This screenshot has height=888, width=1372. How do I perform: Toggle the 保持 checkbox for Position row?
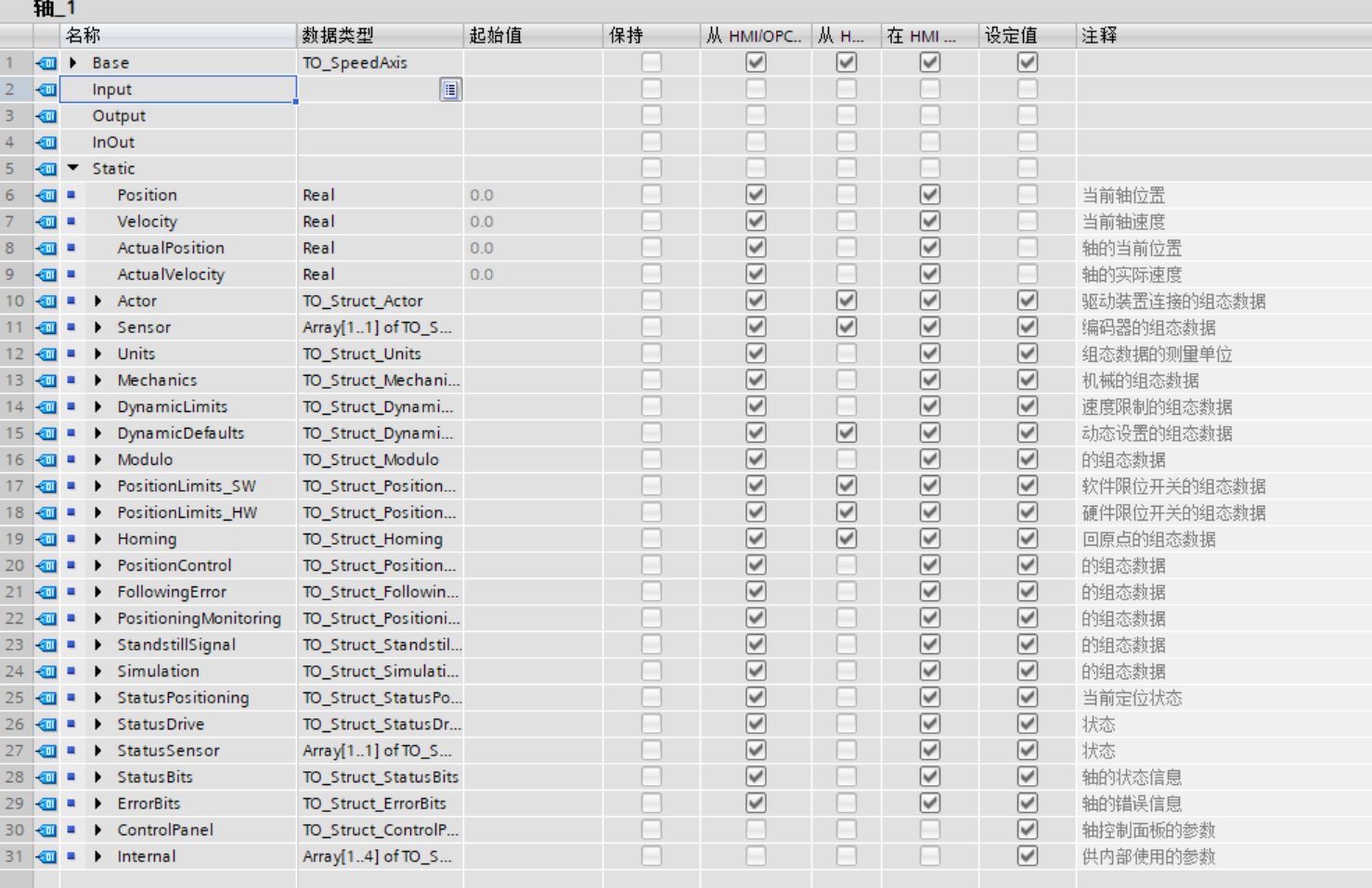coord(652,195)
